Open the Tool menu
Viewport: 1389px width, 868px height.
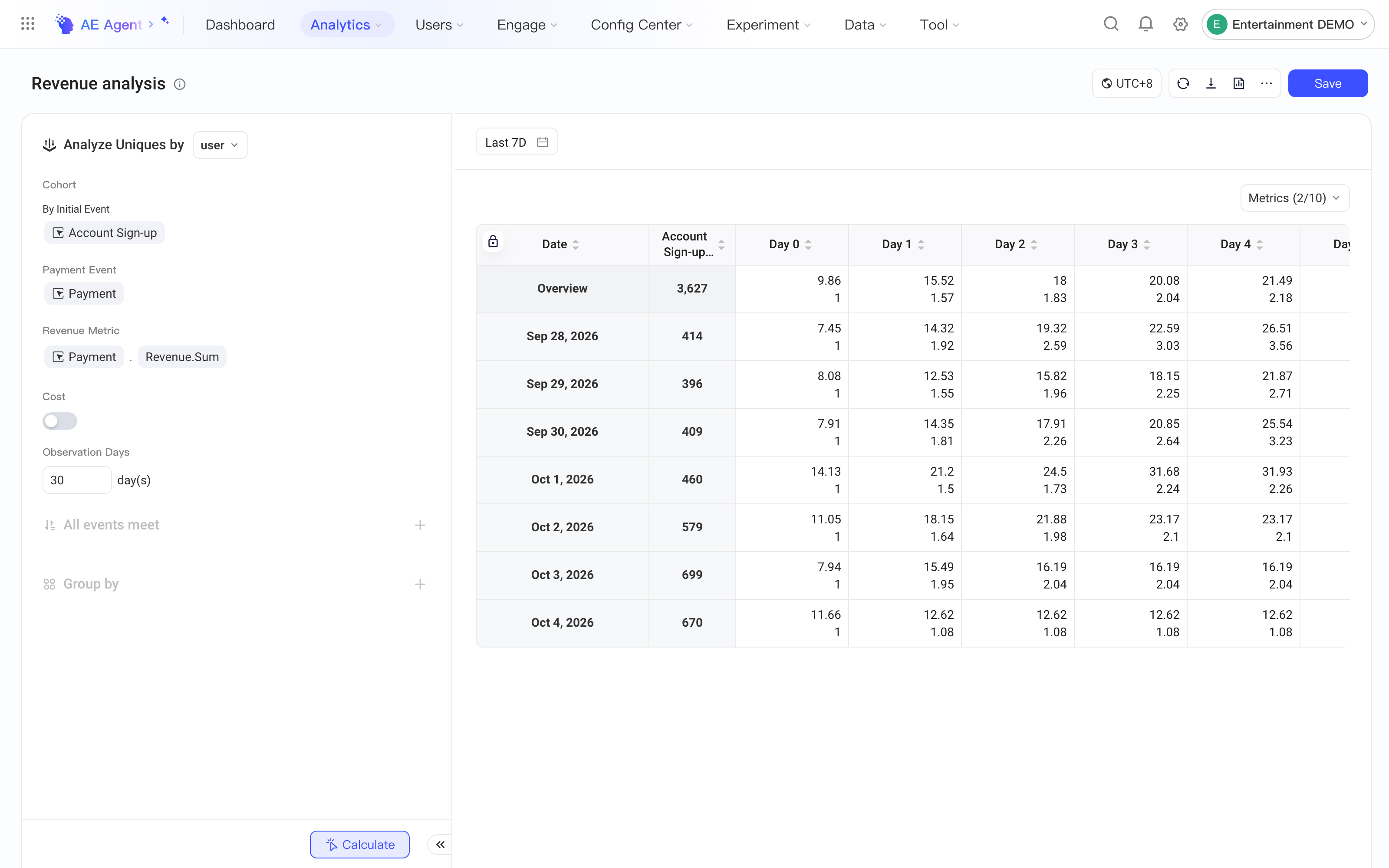[940, 25]
